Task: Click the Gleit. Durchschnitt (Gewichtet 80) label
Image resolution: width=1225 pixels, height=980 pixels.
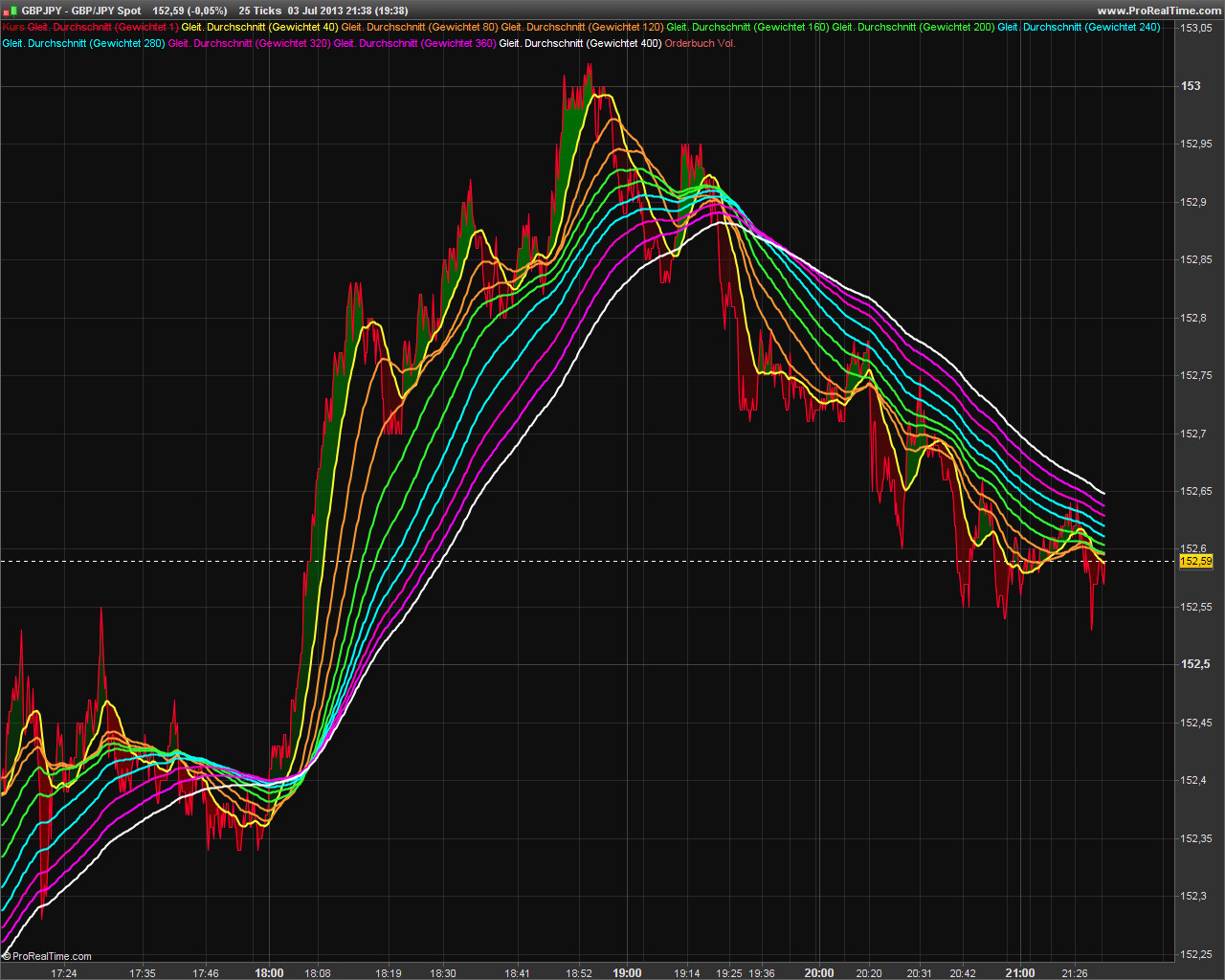Action: 419,27
